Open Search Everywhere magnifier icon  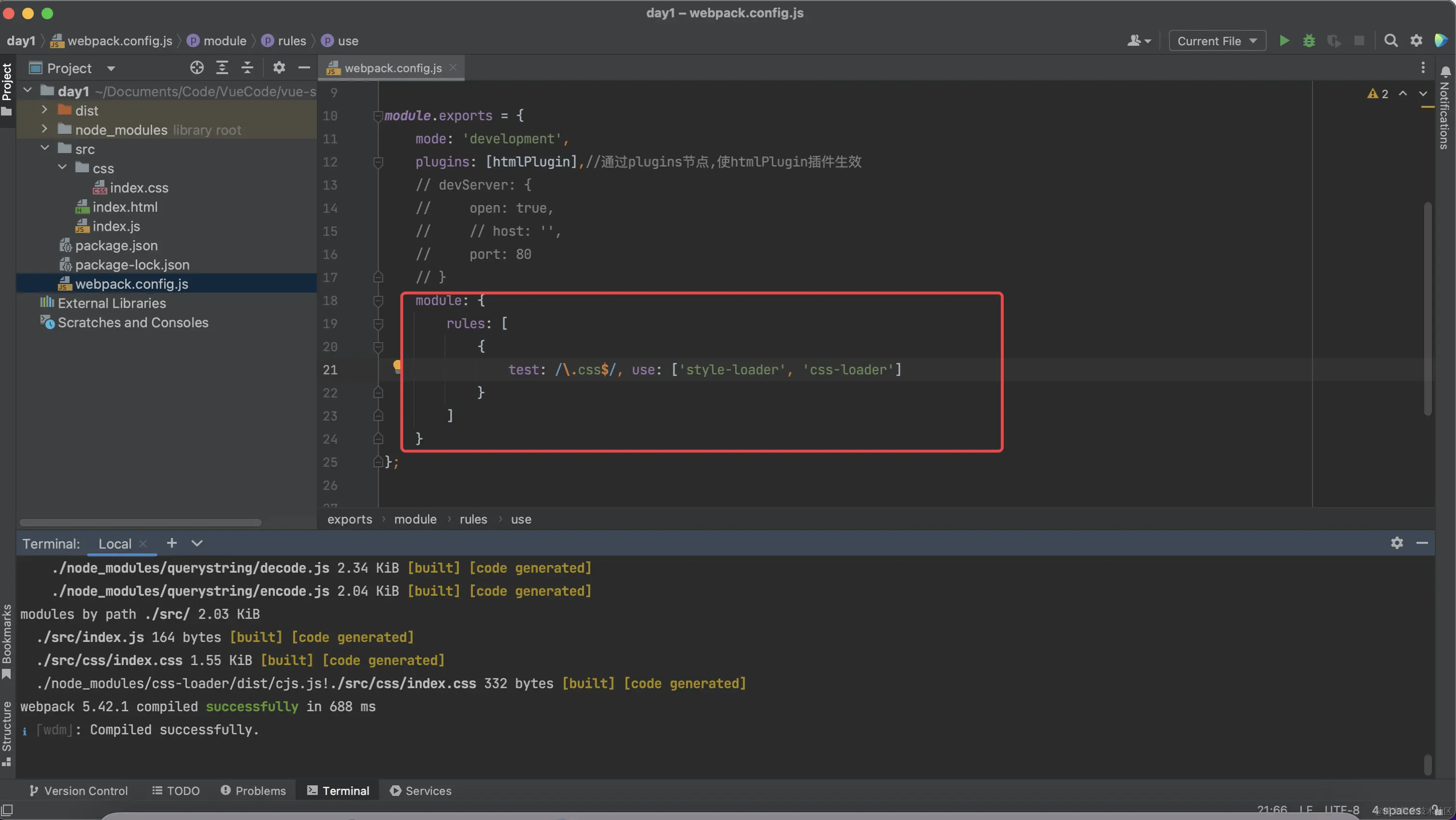pyautogui.click(x=1391, y=40)
